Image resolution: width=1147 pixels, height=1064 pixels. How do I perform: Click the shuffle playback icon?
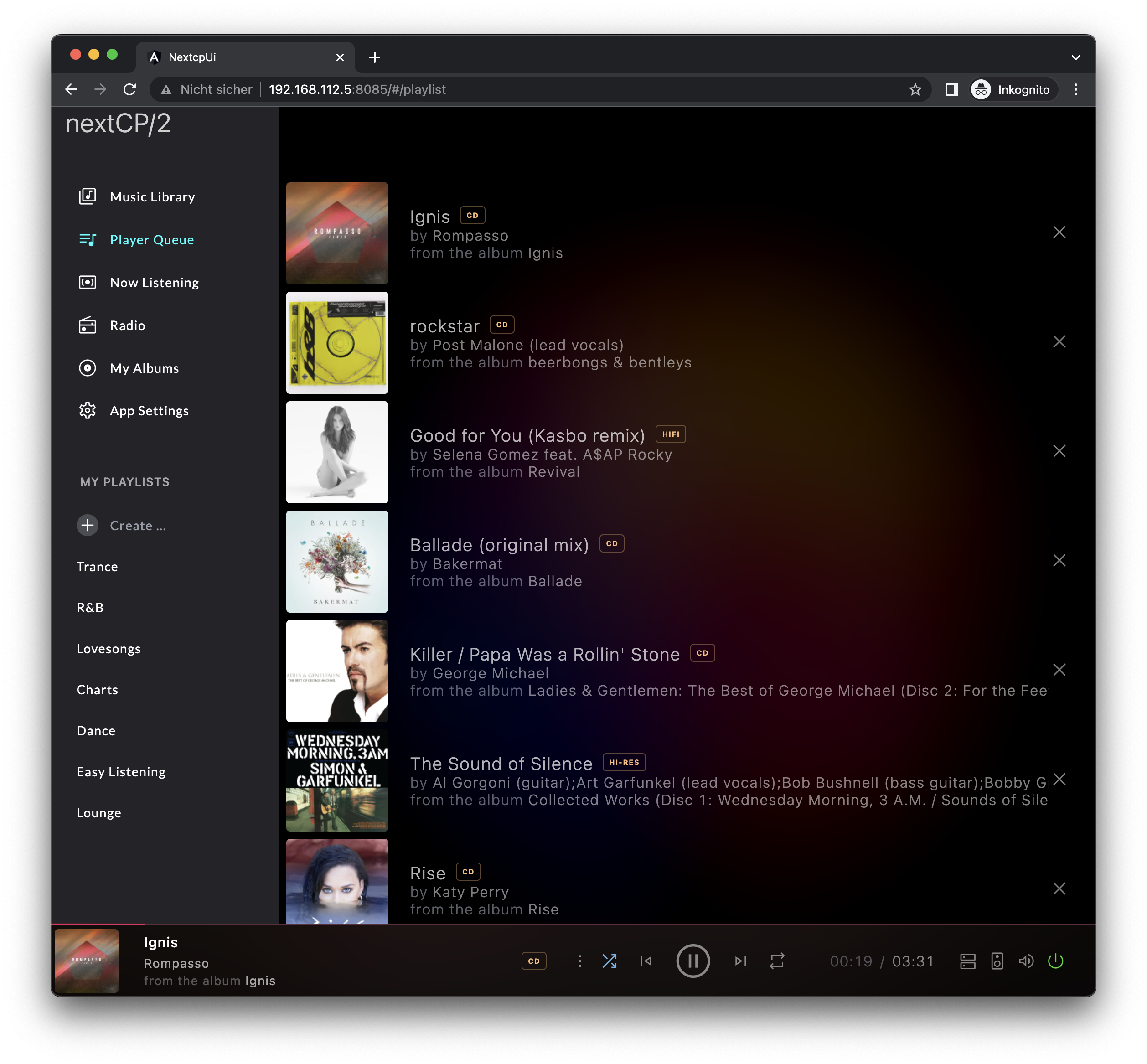point(609,960)
